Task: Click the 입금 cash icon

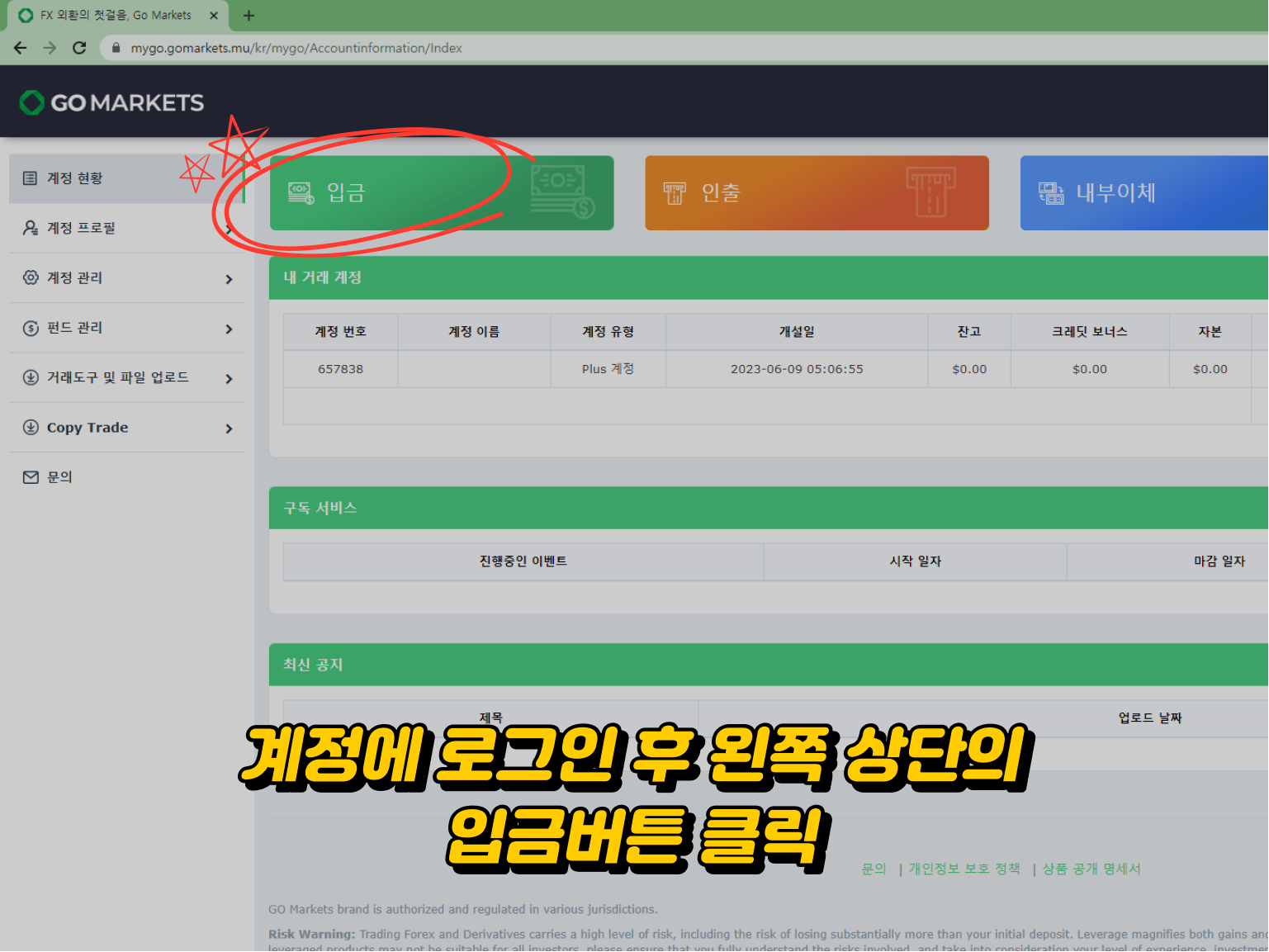Action: click(301, 193)
